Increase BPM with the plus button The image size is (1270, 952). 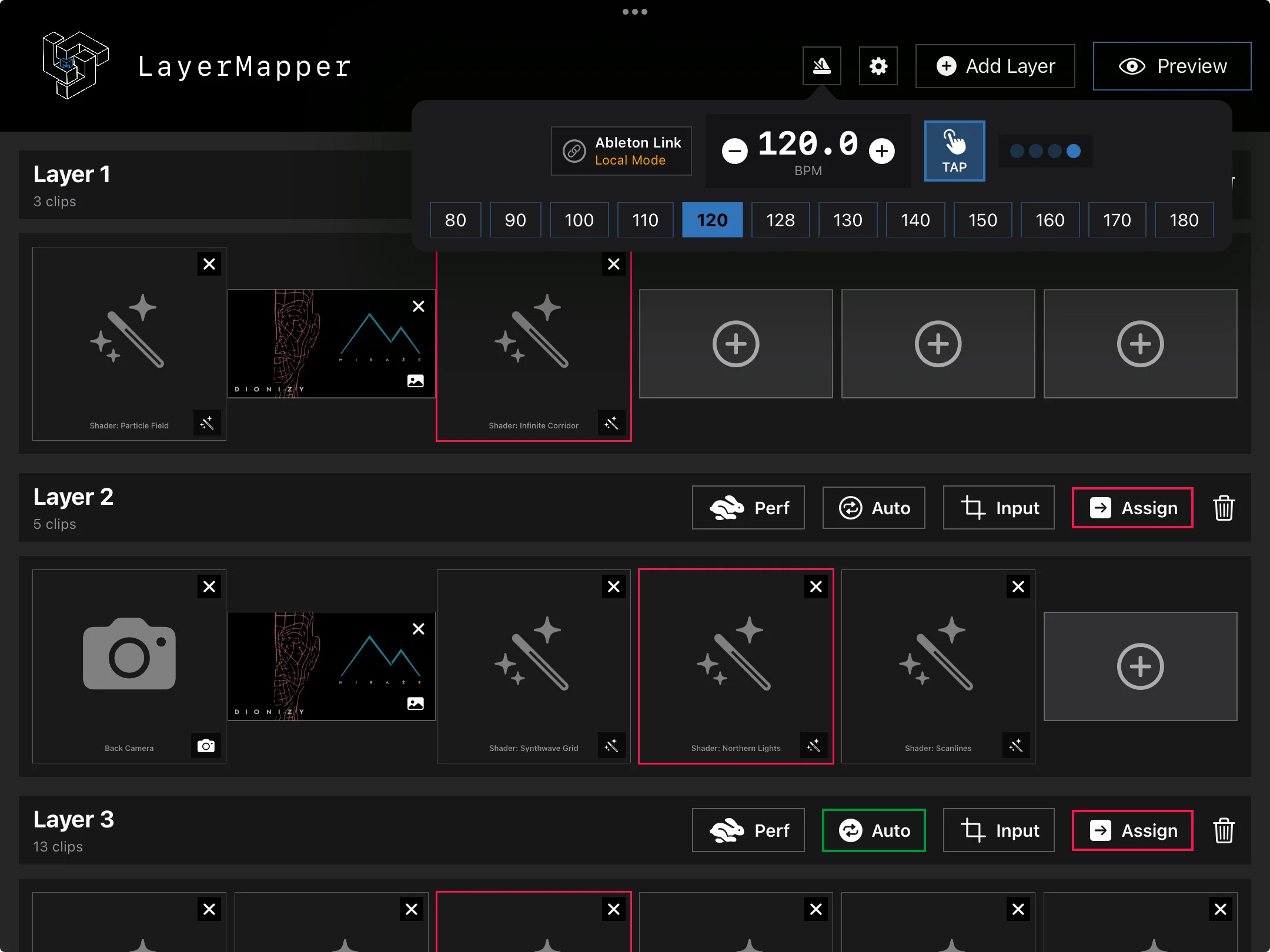tap(881, 151)
